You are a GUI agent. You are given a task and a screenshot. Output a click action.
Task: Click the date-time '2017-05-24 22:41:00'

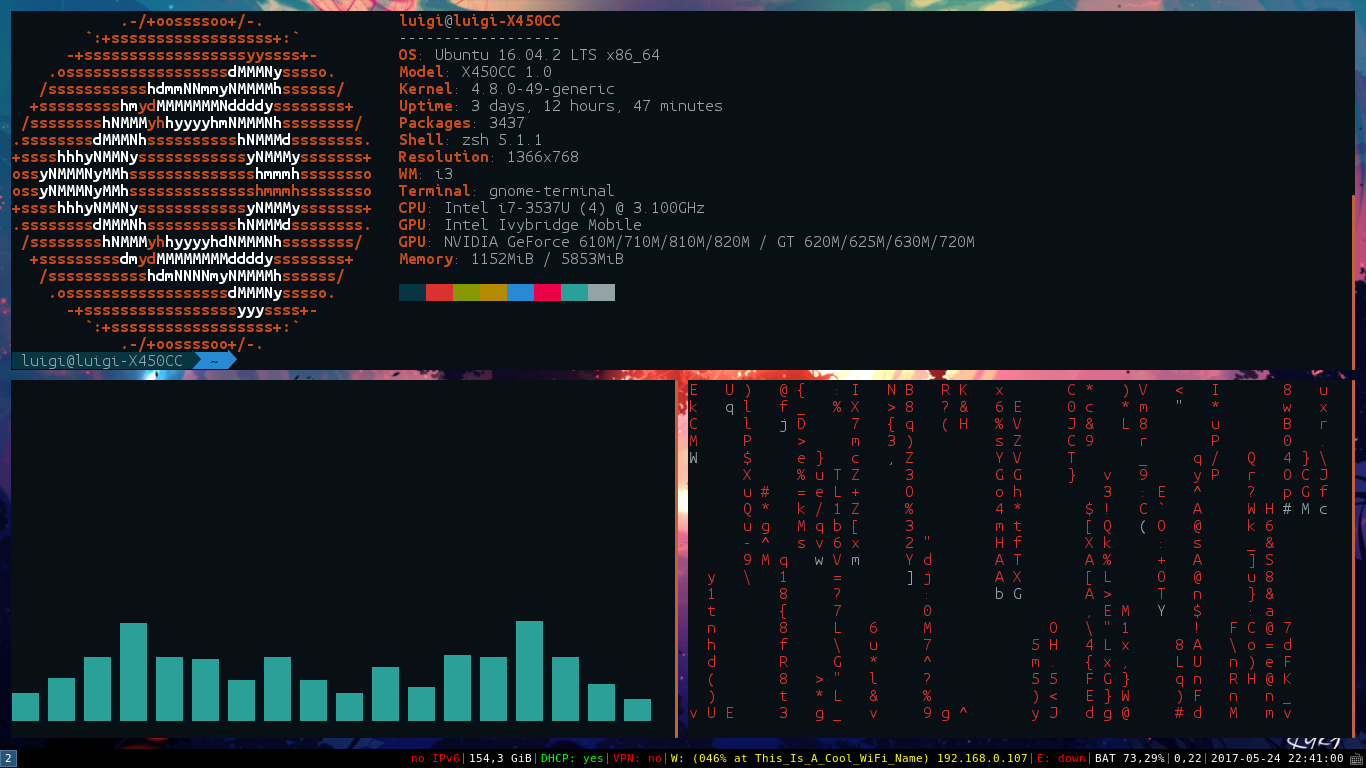pos(1278,759)
